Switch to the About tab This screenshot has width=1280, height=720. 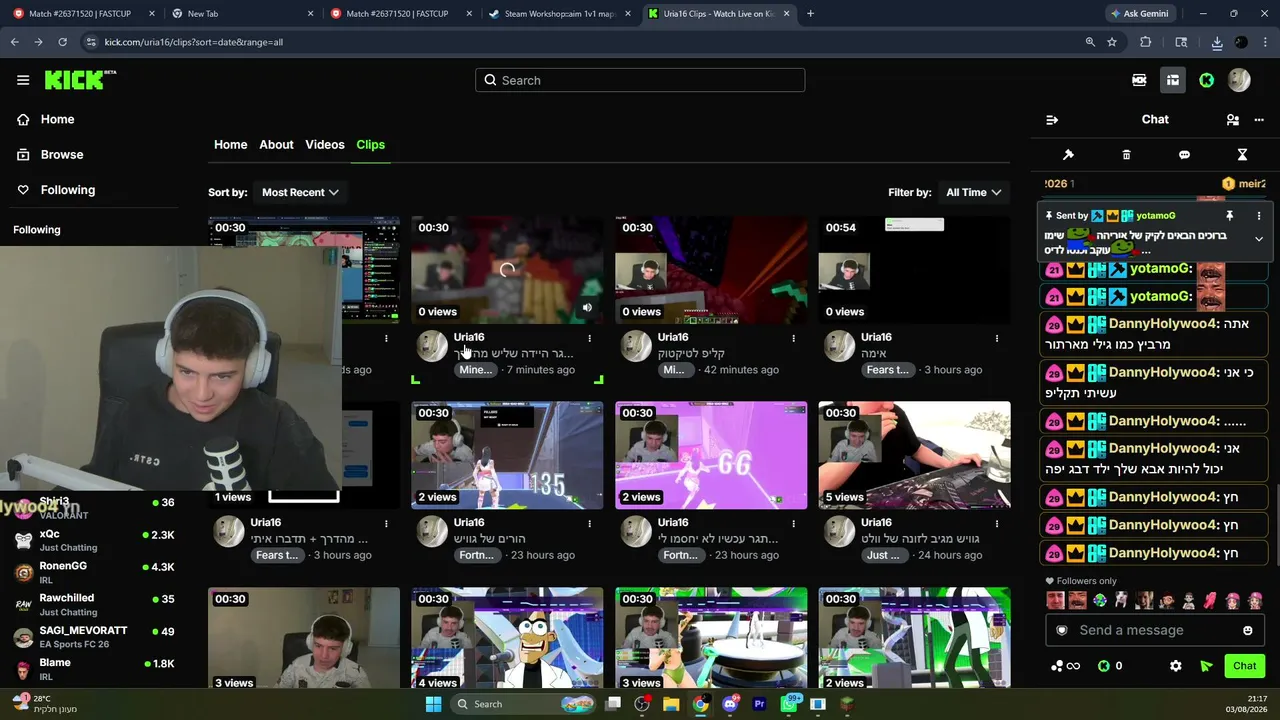[276, 145]
